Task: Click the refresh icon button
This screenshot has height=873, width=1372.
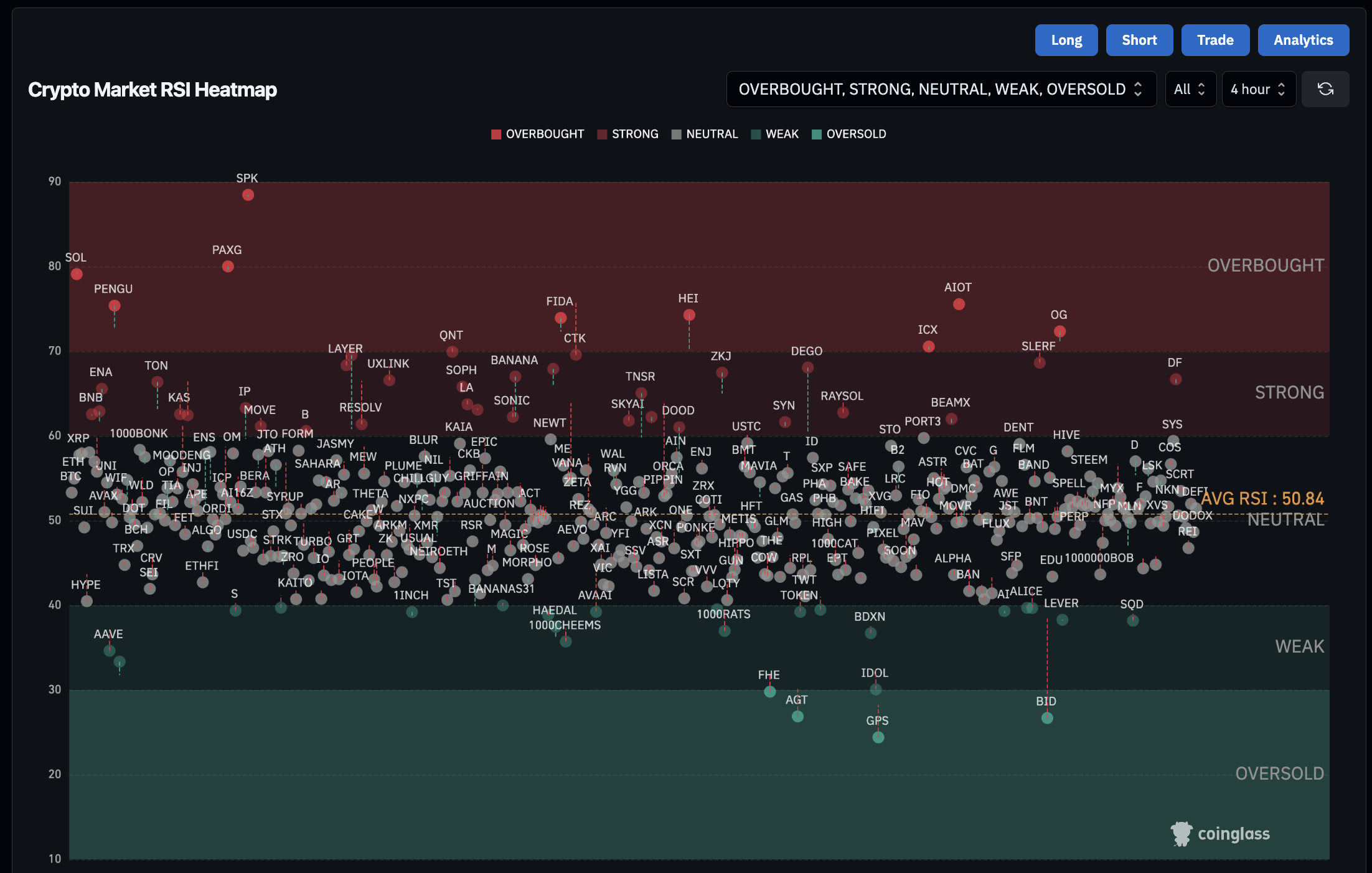Action: pos(1325,89)
